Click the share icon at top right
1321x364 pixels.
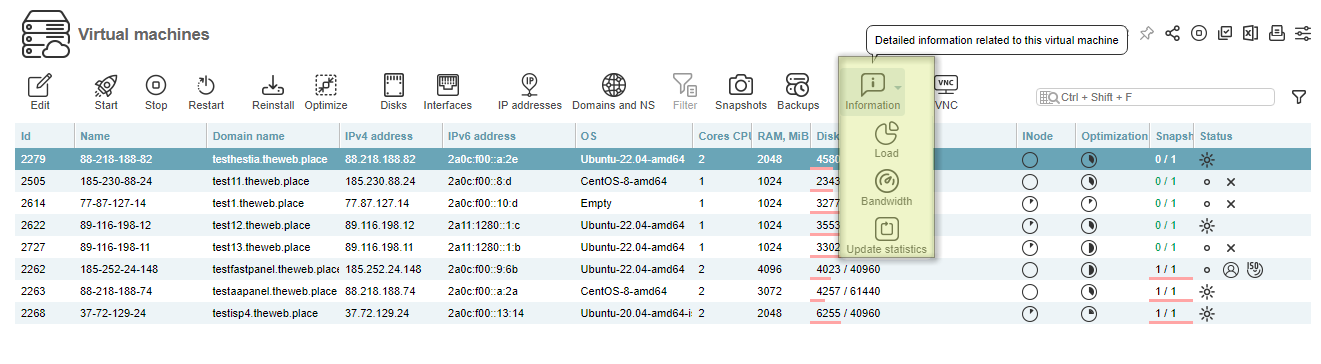click(x=1173, y=33)
